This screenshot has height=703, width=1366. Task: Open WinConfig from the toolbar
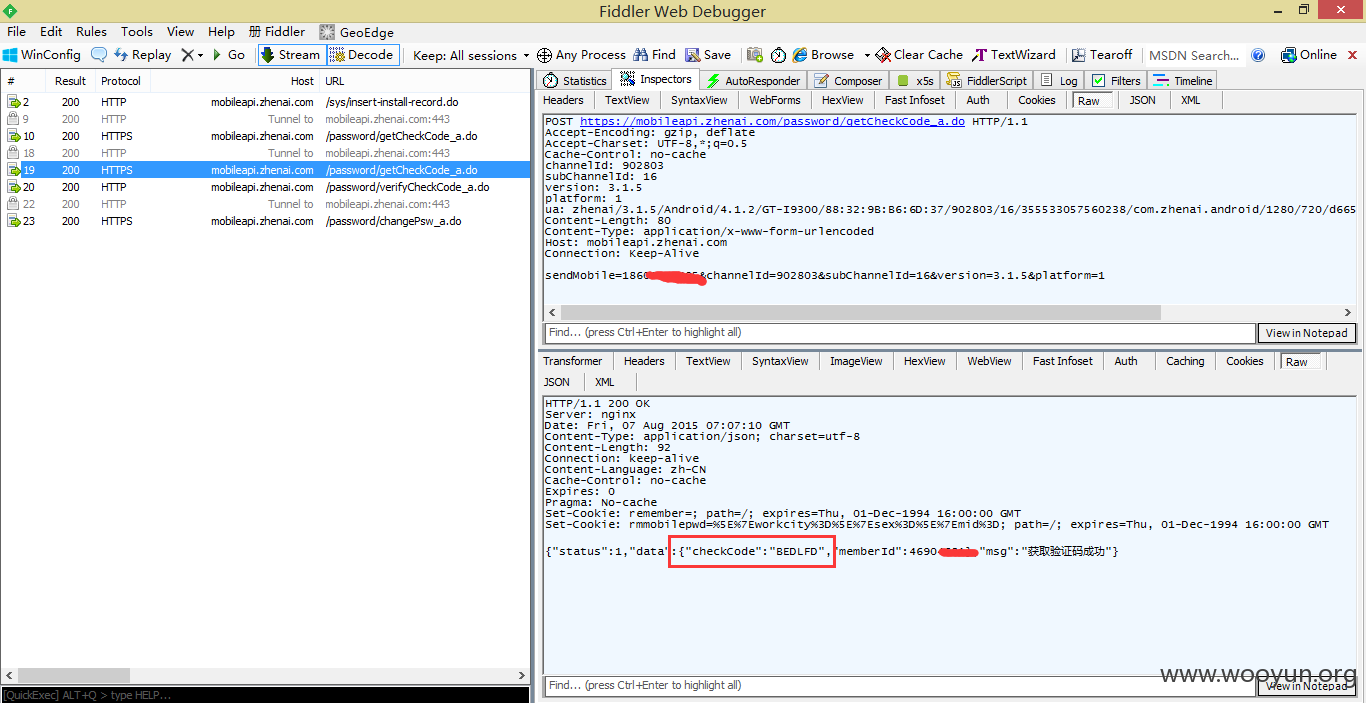tap(42, 55)
